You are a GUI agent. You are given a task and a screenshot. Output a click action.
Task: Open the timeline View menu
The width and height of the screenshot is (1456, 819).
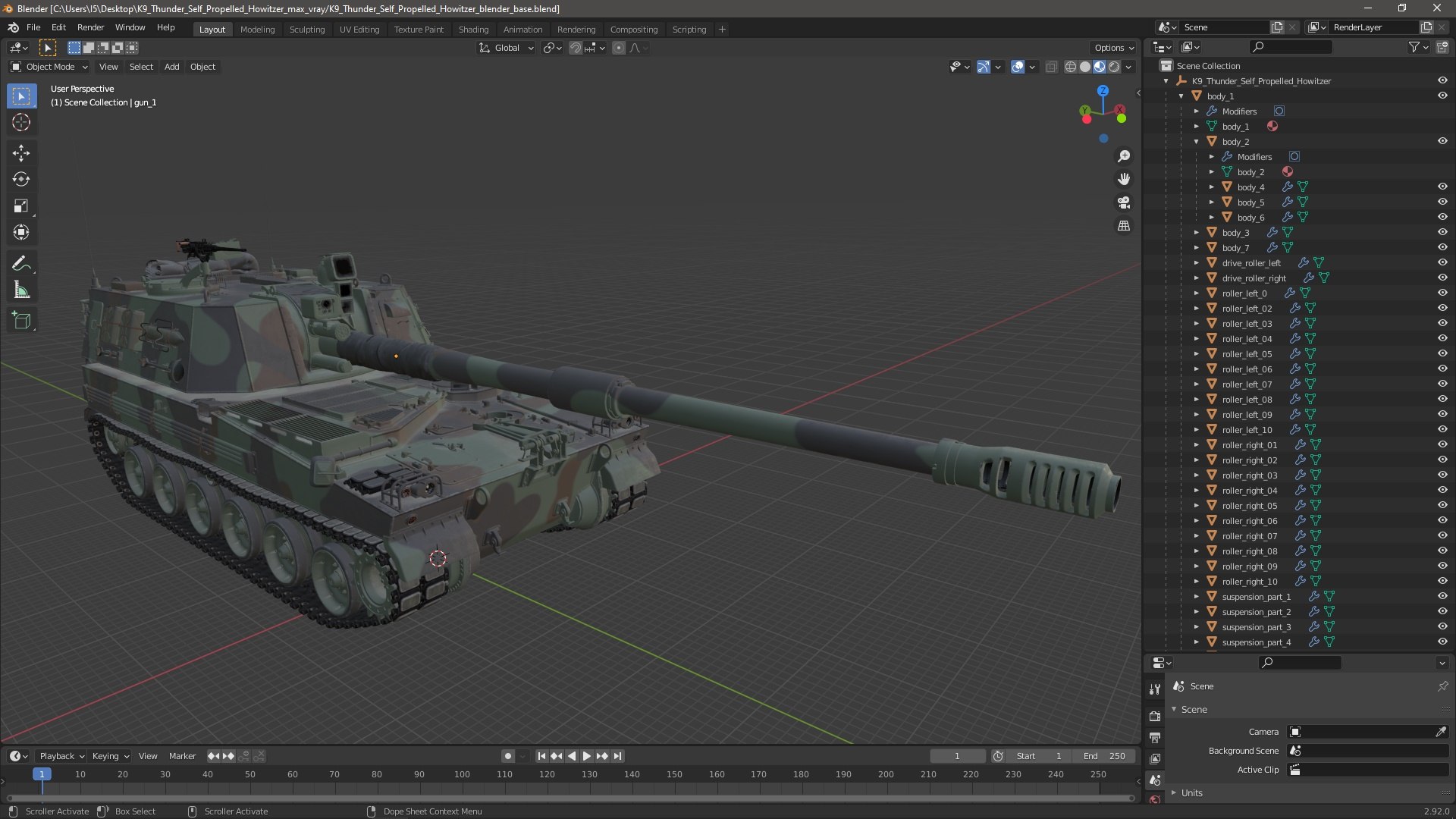coord(148,756)
